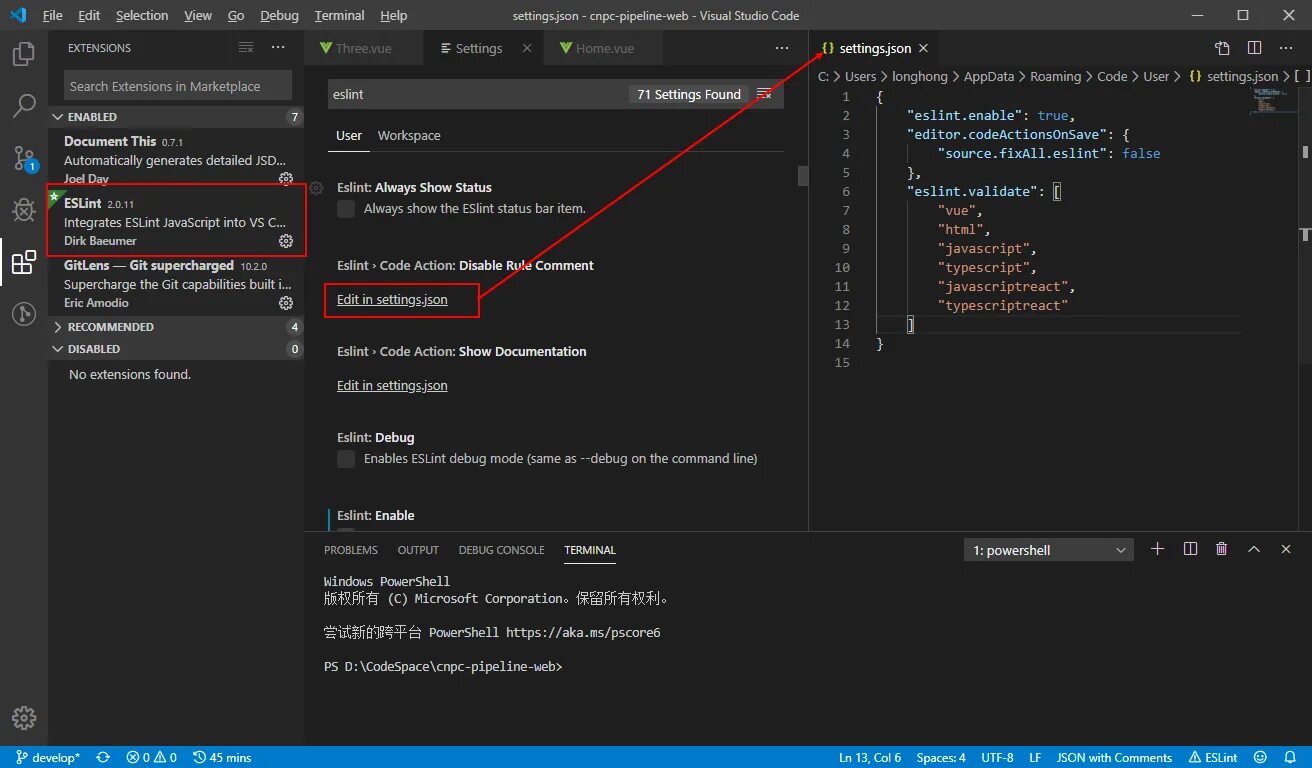This screenshot has width=1312, height=768.
Task: Clear the extensions search results icon
Action: (x=246, y=48)
